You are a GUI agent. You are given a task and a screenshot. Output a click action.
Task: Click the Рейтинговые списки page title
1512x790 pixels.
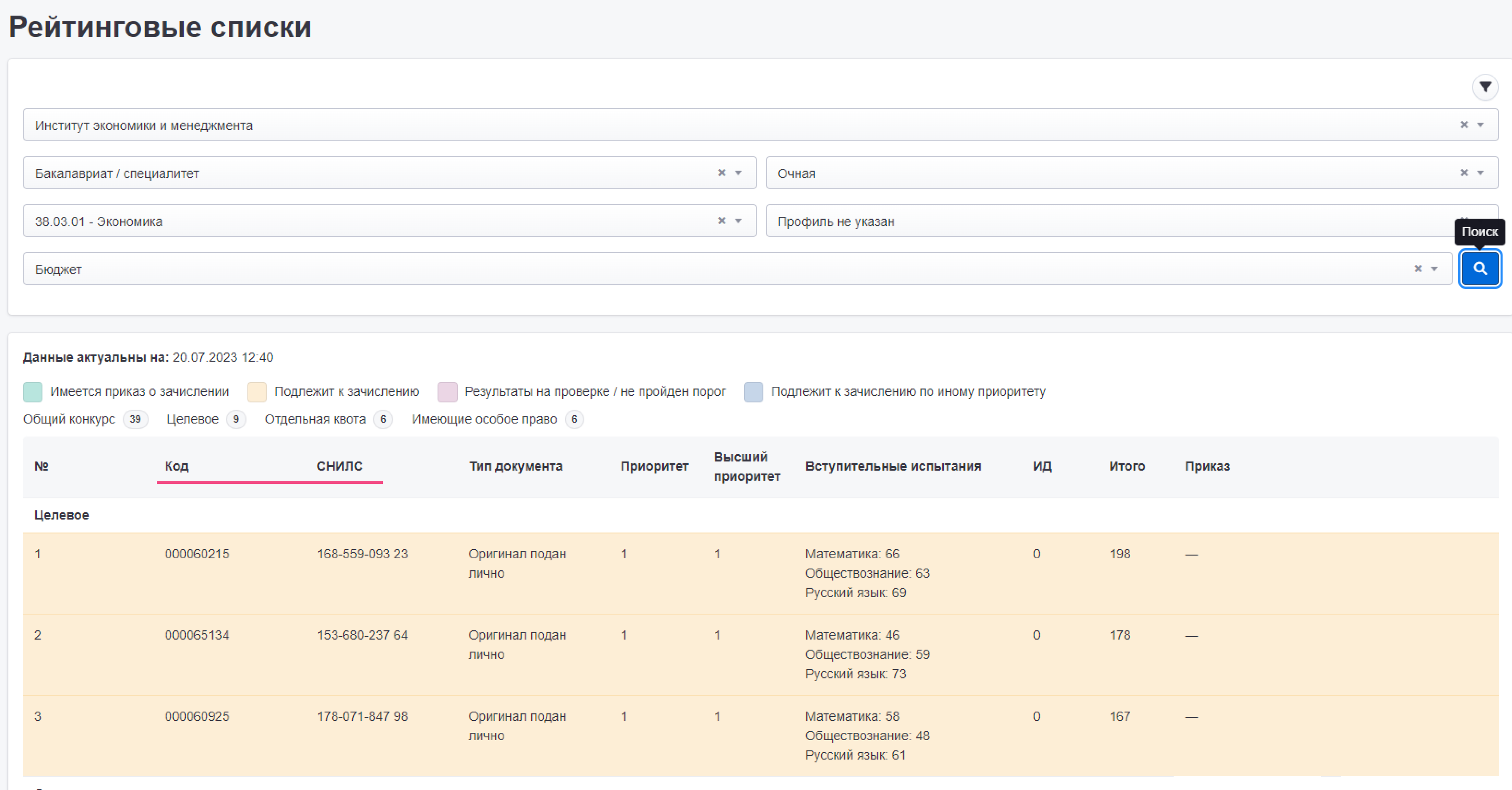click(x=160, y=27)
